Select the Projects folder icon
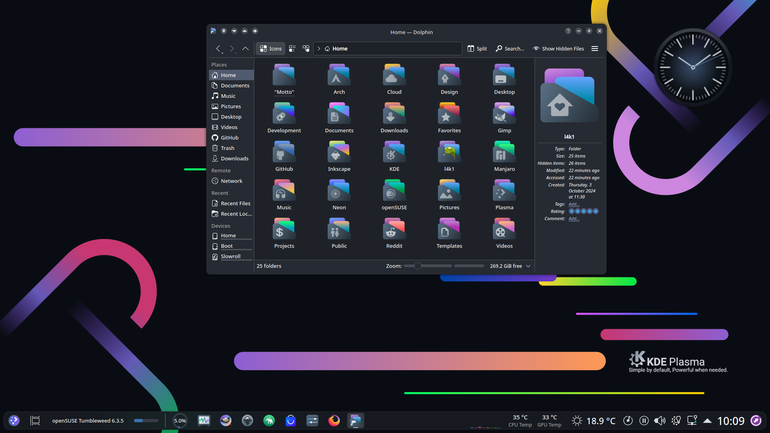The height and width of the screenshot is (433, 770). (x=284, y=230)
